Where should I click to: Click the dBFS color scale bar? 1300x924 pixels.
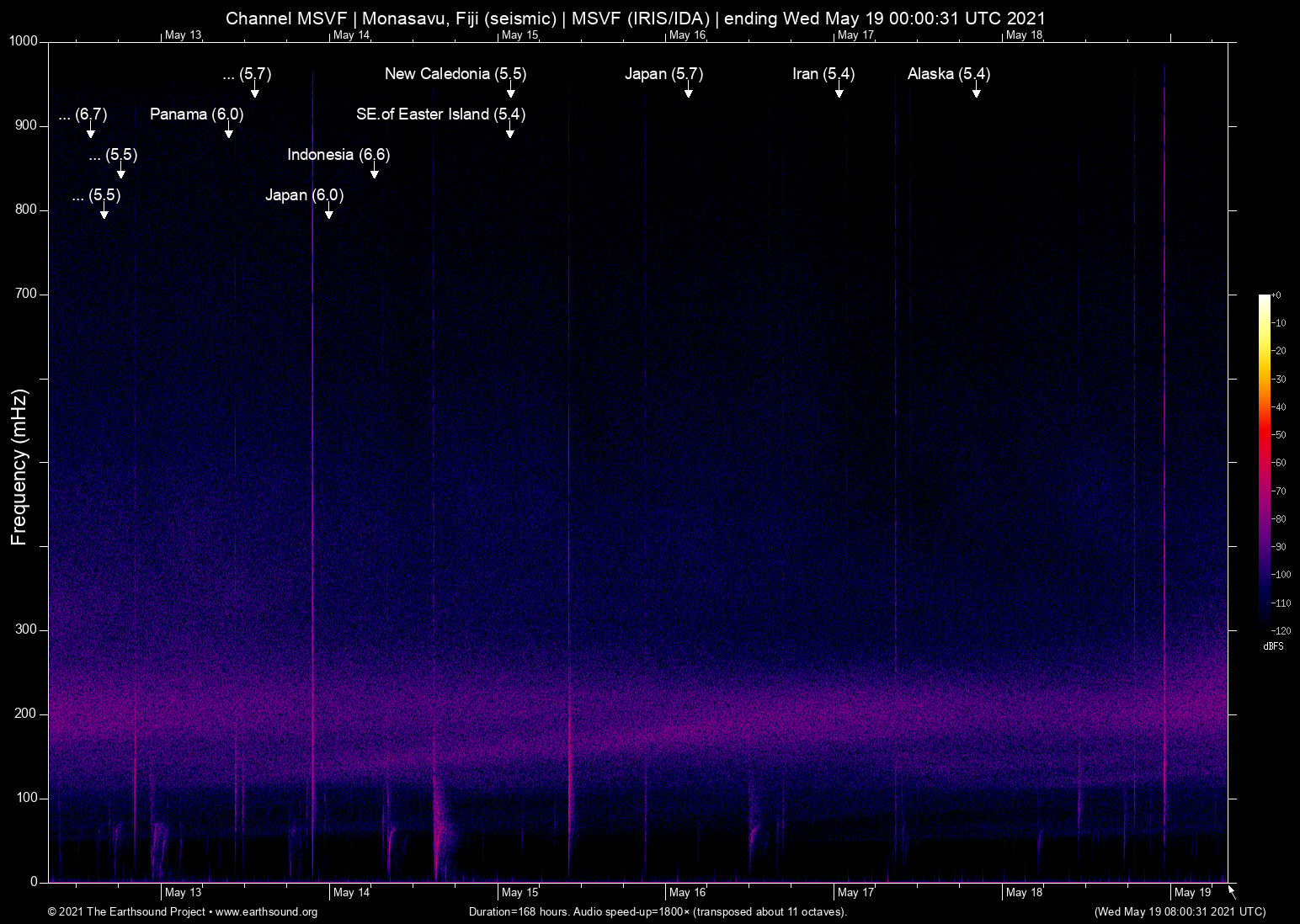point(1265,461)
